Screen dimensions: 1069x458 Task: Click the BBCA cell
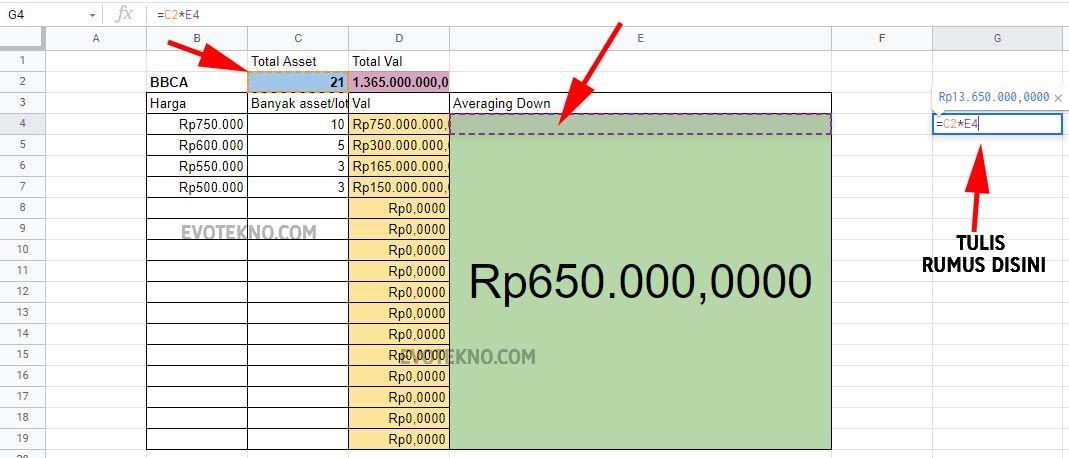point(197,82)
